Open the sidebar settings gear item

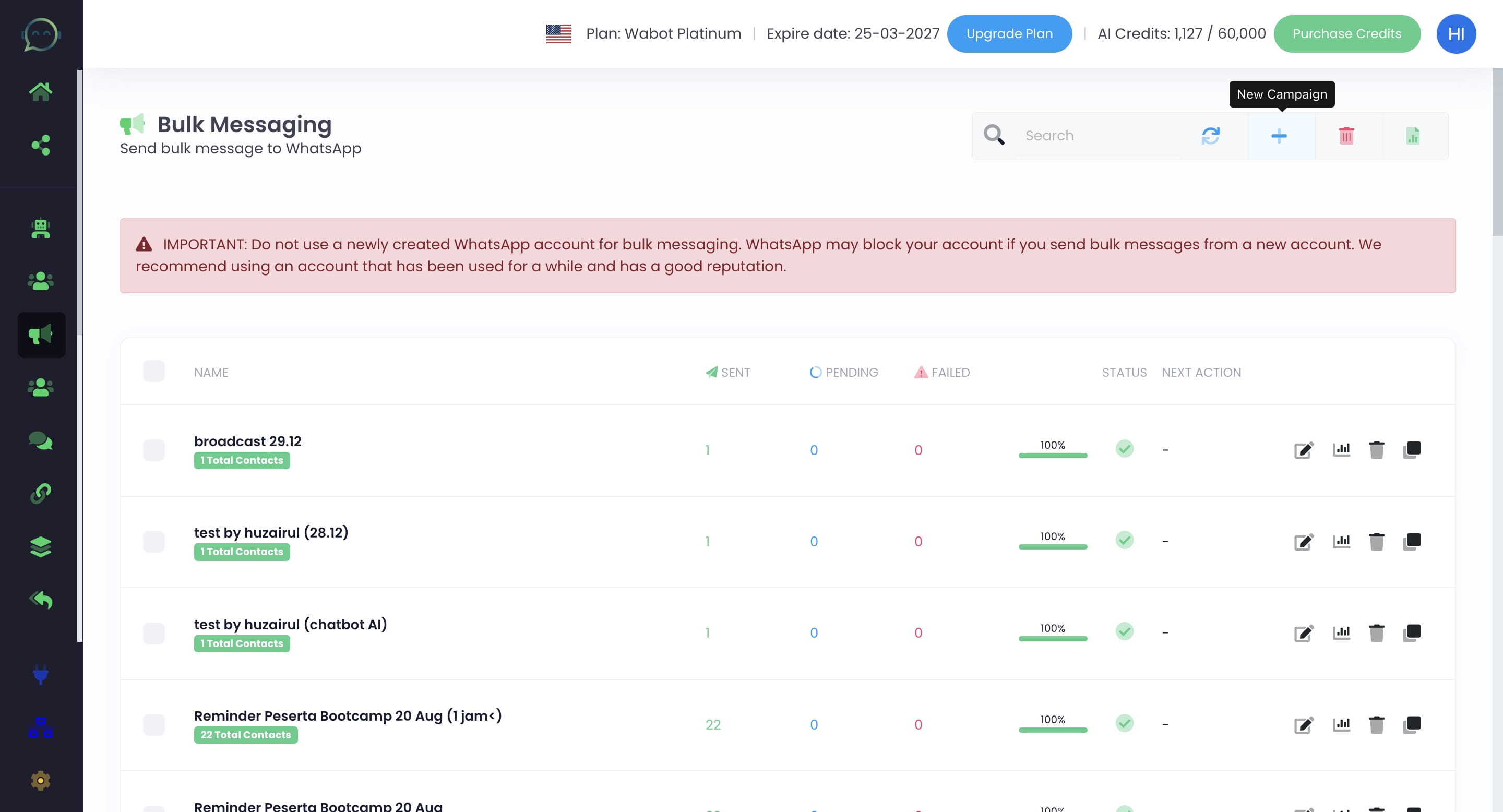point(41,781)
